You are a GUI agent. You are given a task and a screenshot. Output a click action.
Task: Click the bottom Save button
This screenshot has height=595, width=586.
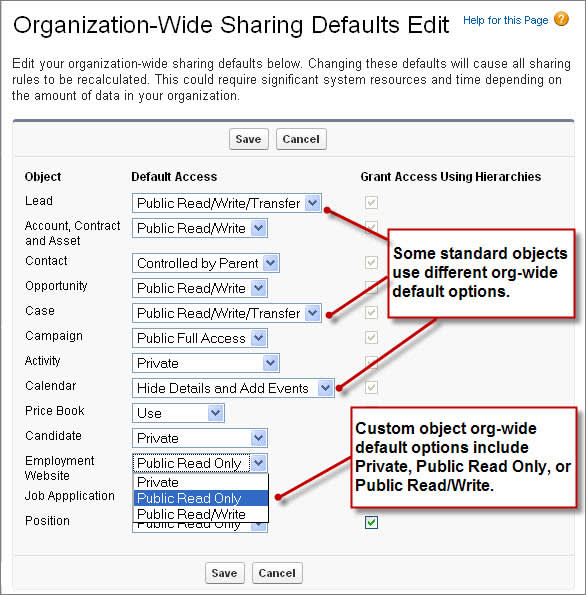coord(225,573)
